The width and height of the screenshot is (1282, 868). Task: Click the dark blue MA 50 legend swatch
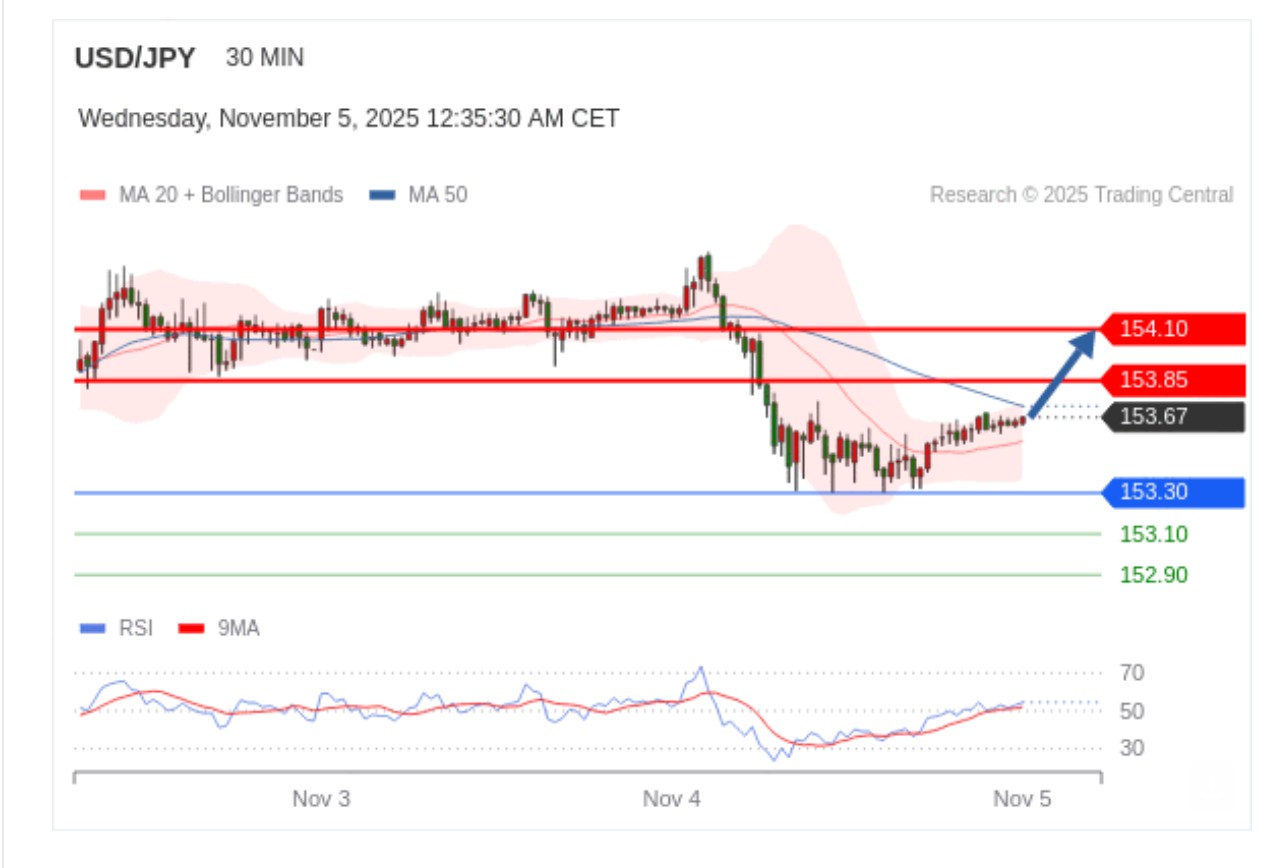(x=382, y=195)
